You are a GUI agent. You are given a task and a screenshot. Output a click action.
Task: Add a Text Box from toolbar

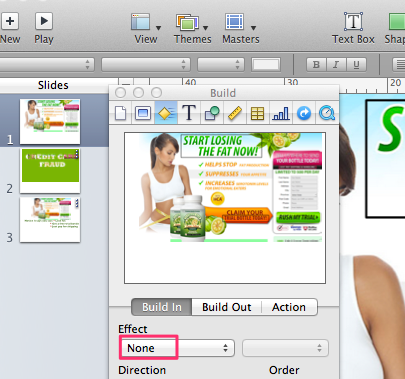coord(353,29)
